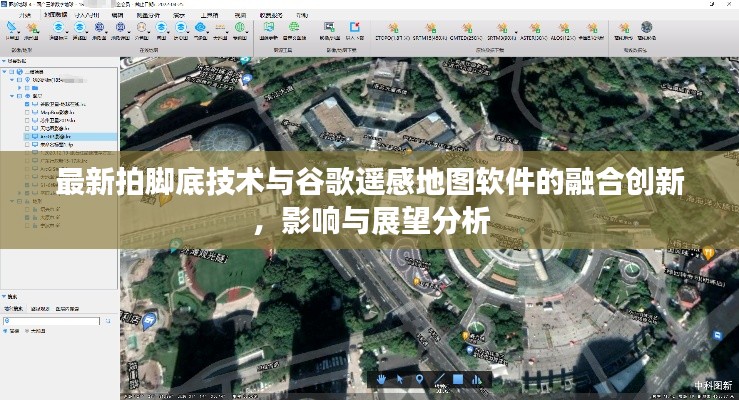Image resolution: width=739 pixels, height=400 pixels.
Task: Click the SRTM(90米) terrain download icon
Action: pyautogui.click(x=502, y=28)
